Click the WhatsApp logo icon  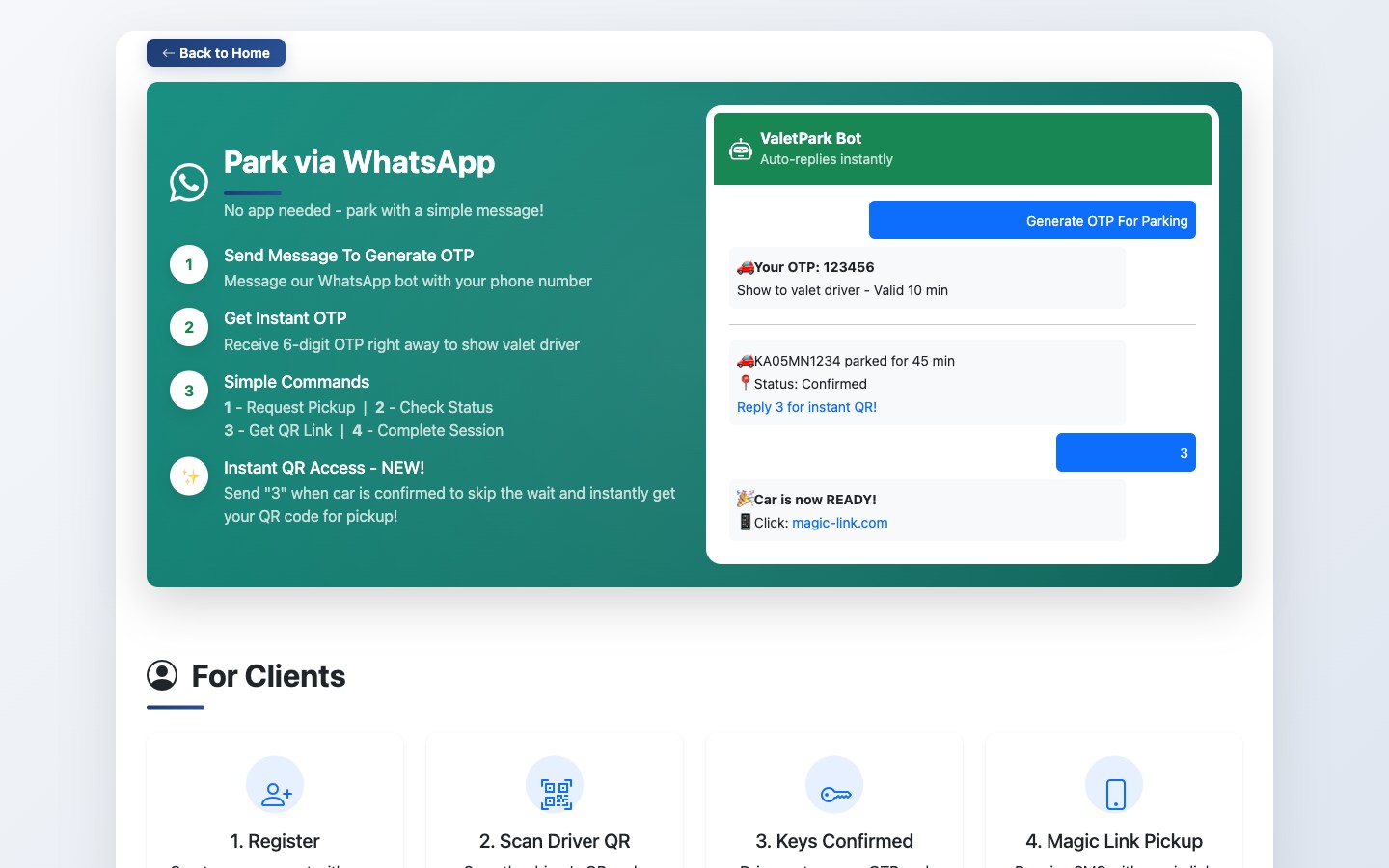click(189, 182)
